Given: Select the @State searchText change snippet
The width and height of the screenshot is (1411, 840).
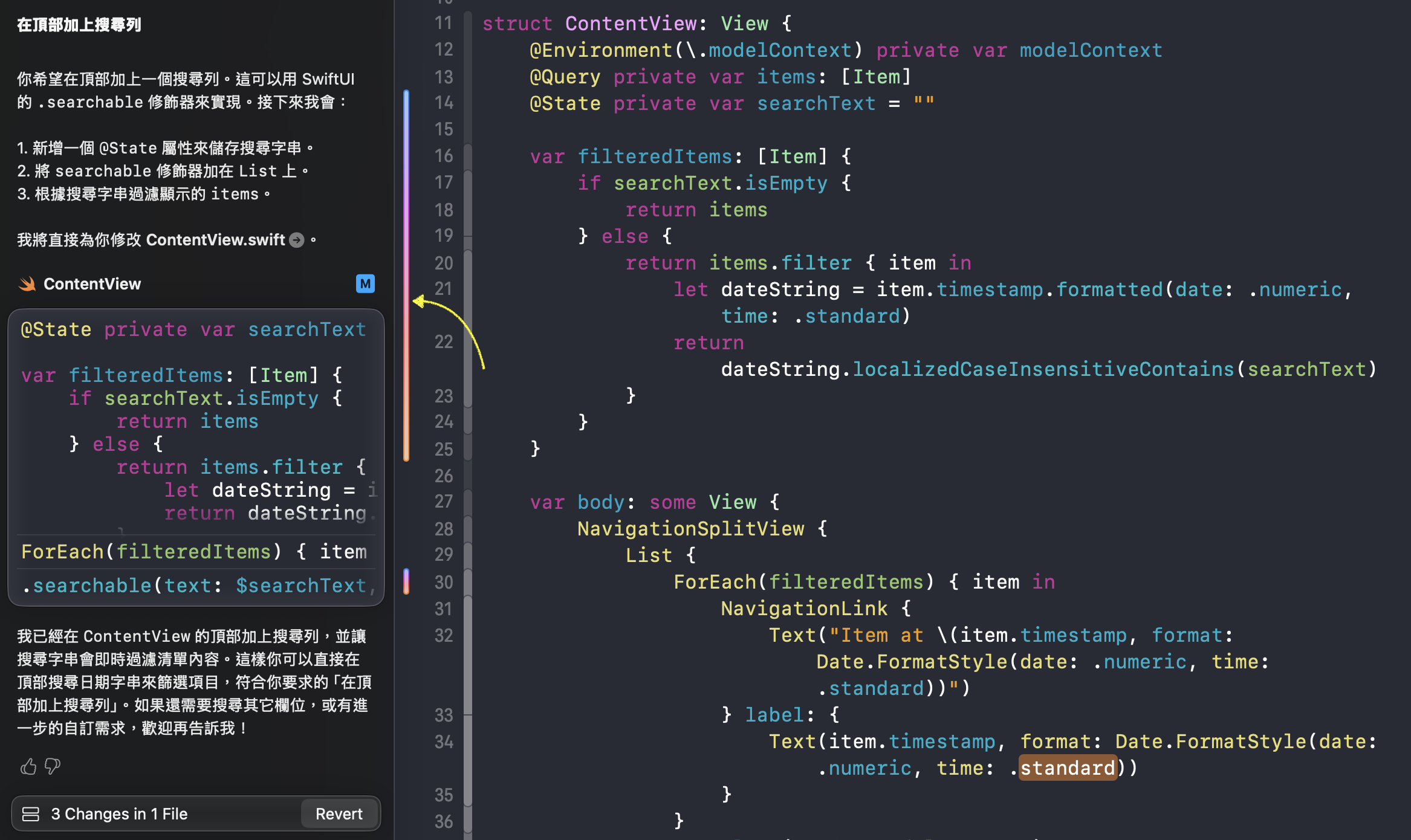Looking at the screenshot, I should click(x=195, y=330).
